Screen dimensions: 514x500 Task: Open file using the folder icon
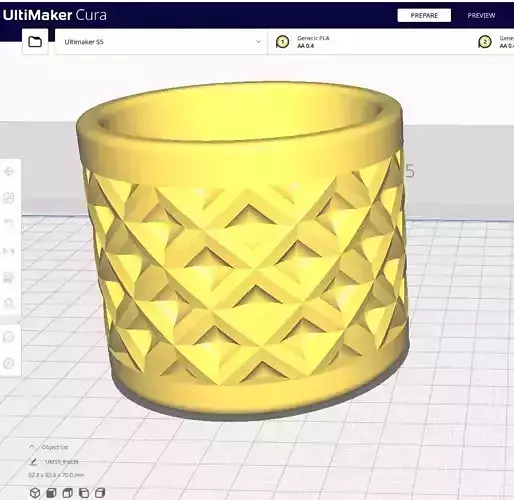(x=35, y=42)
